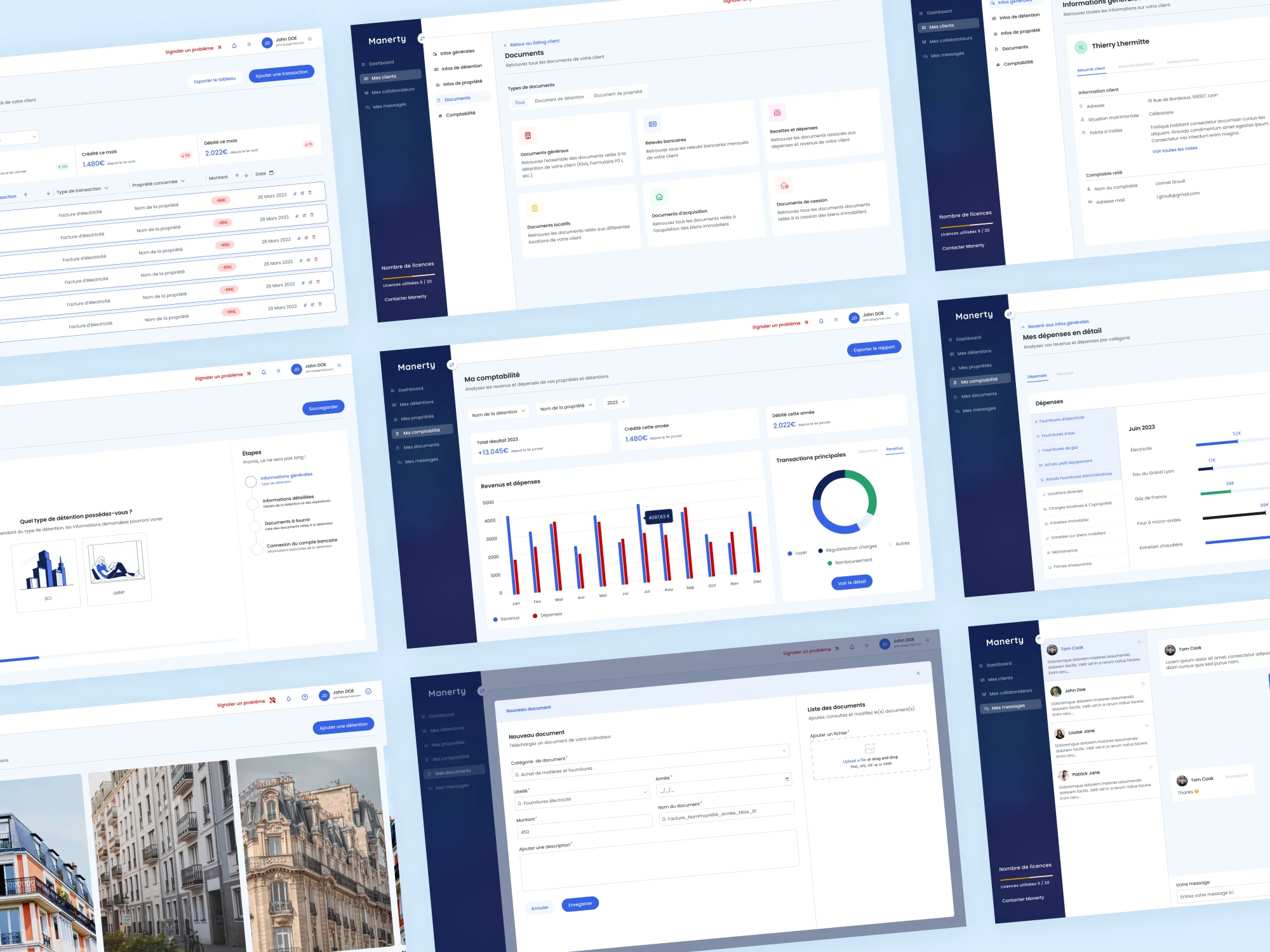
Task: Open notifications bell on Ma comptabilité screen
Action: (821, 321)
